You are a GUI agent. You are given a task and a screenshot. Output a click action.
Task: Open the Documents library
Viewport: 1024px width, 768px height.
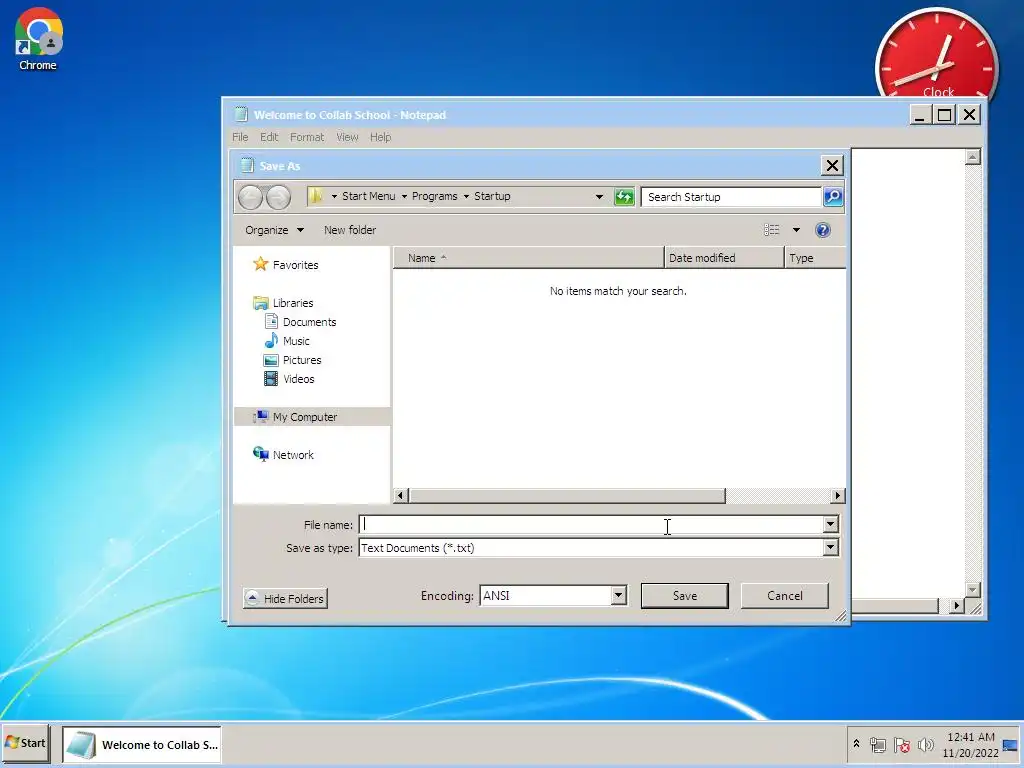(300, 322)
